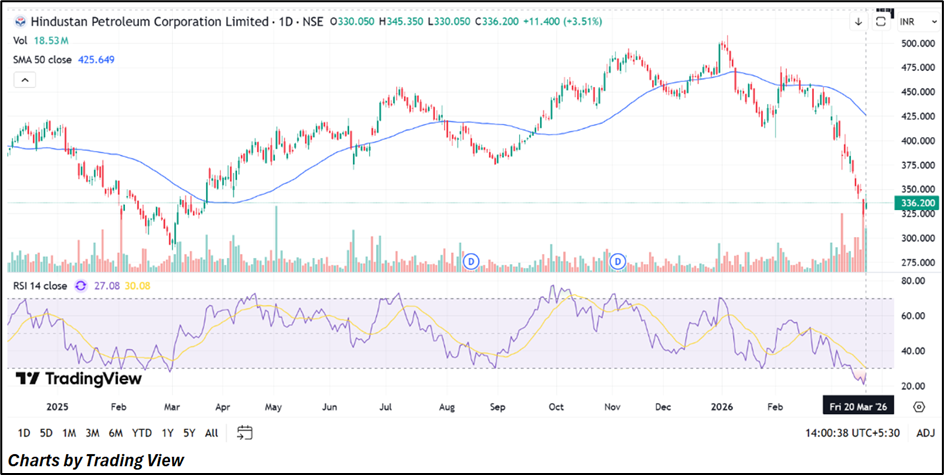Click the down arrow button near INR
The height and width of the screenshot is (475, 944).
point(858,22)
